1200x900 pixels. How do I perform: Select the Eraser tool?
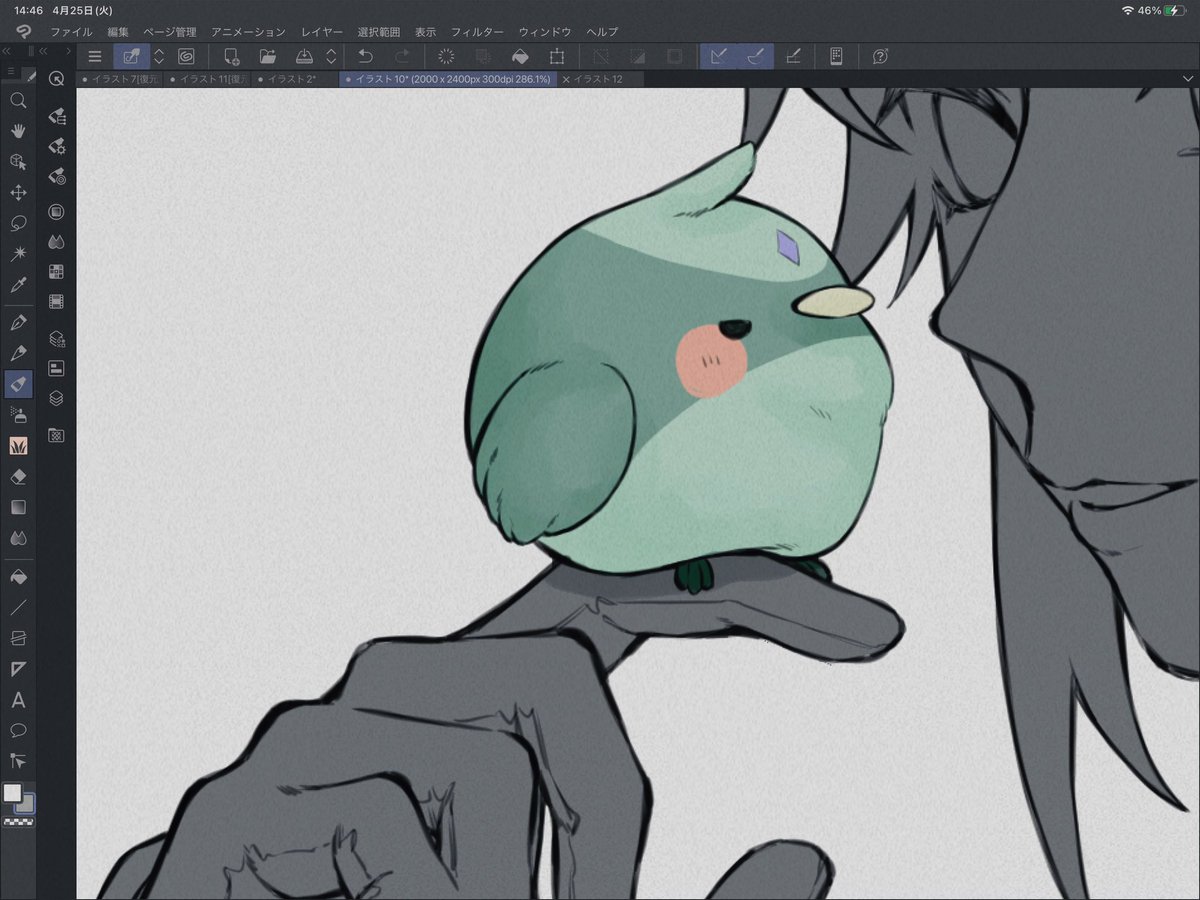click(18, 476)
